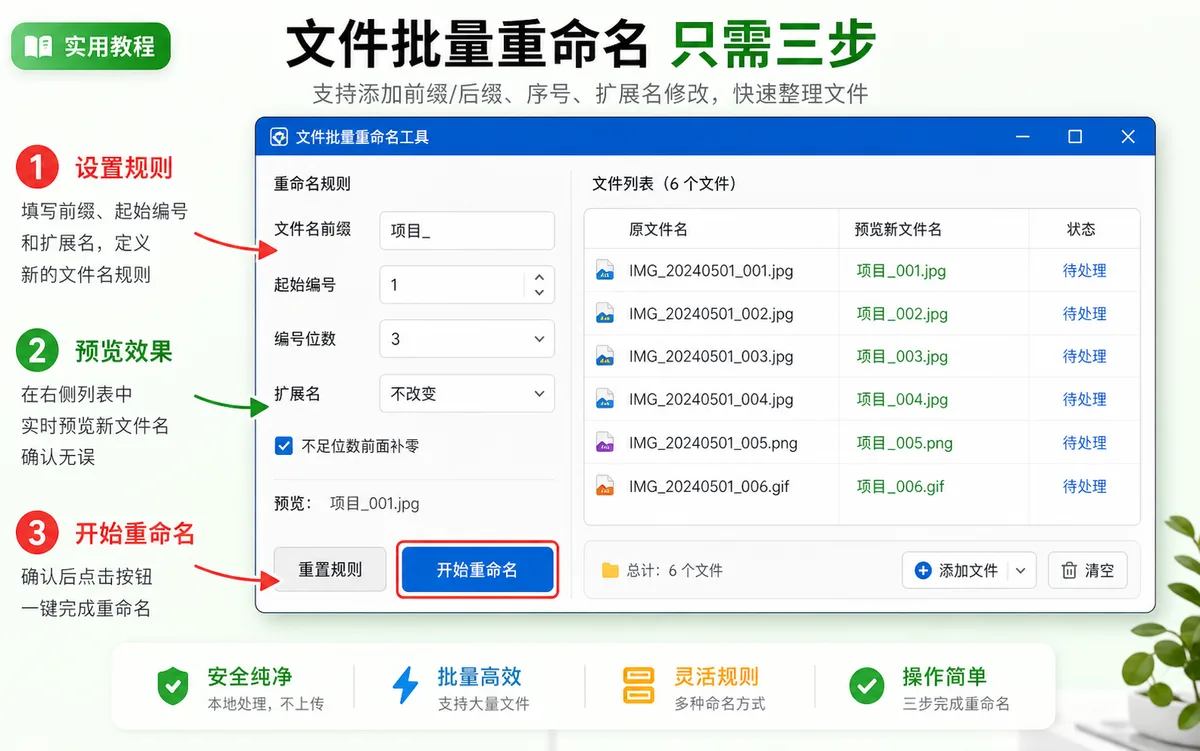The height and width of the screenshot is (751, 1200).
Task: Click file icon for IMG_20240501_001.jpg
Action: (604, 271)
